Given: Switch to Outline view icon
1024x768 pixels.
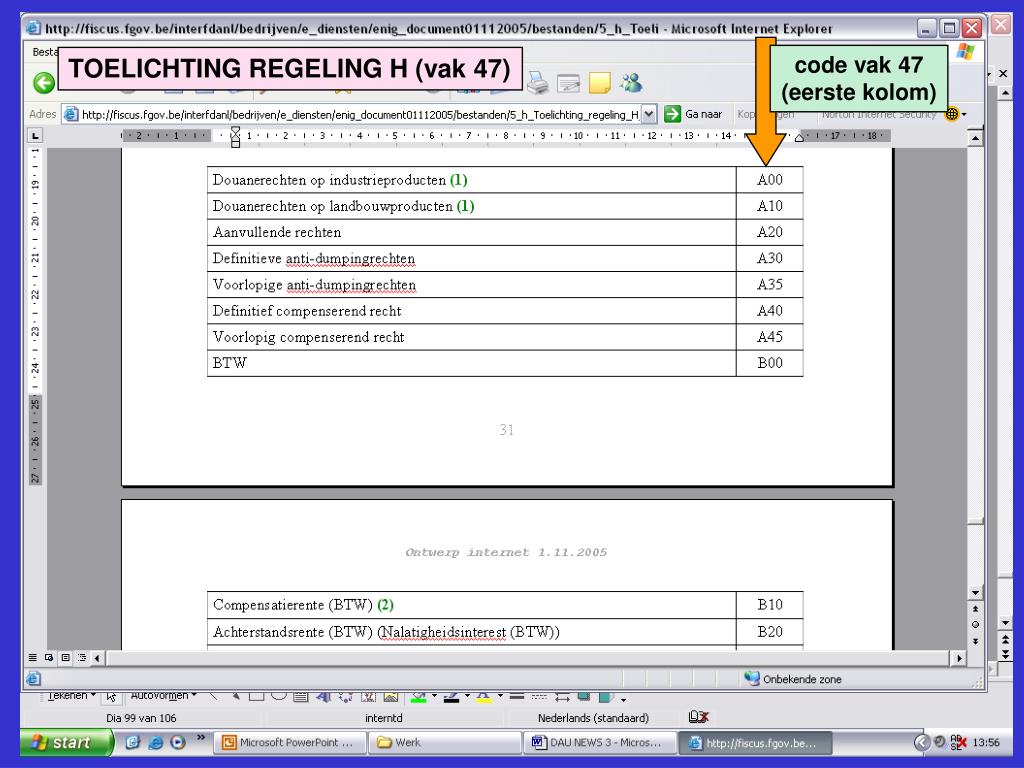Looking at the screenshot, I should click(x=82, y=658).
